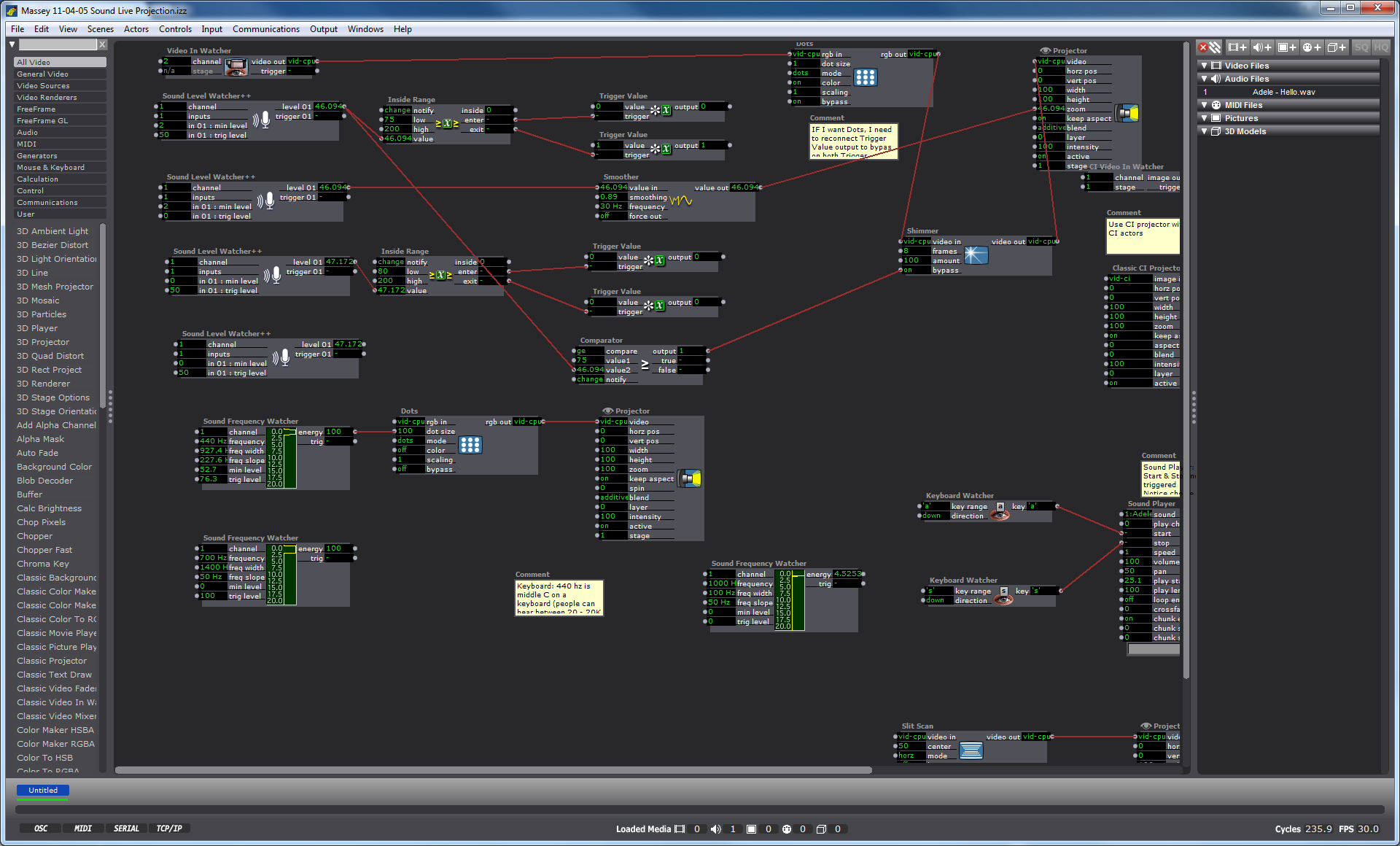
Task: Click the Video In Watcher camera icon
Action: pos(236,67)
